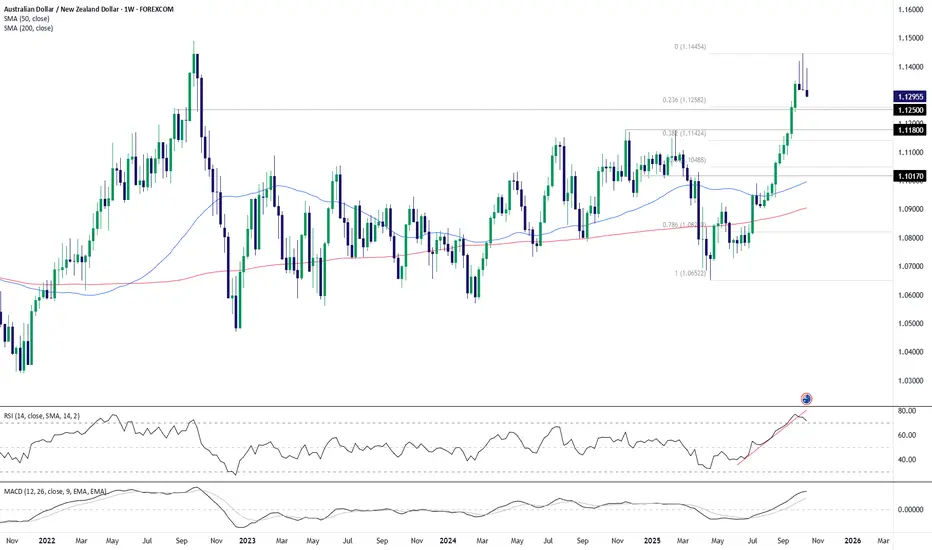Select the Fibonacci 0.236 (1.12582) level label
The width and height of the screenshot is (932, 550).
tap(684, 100)
